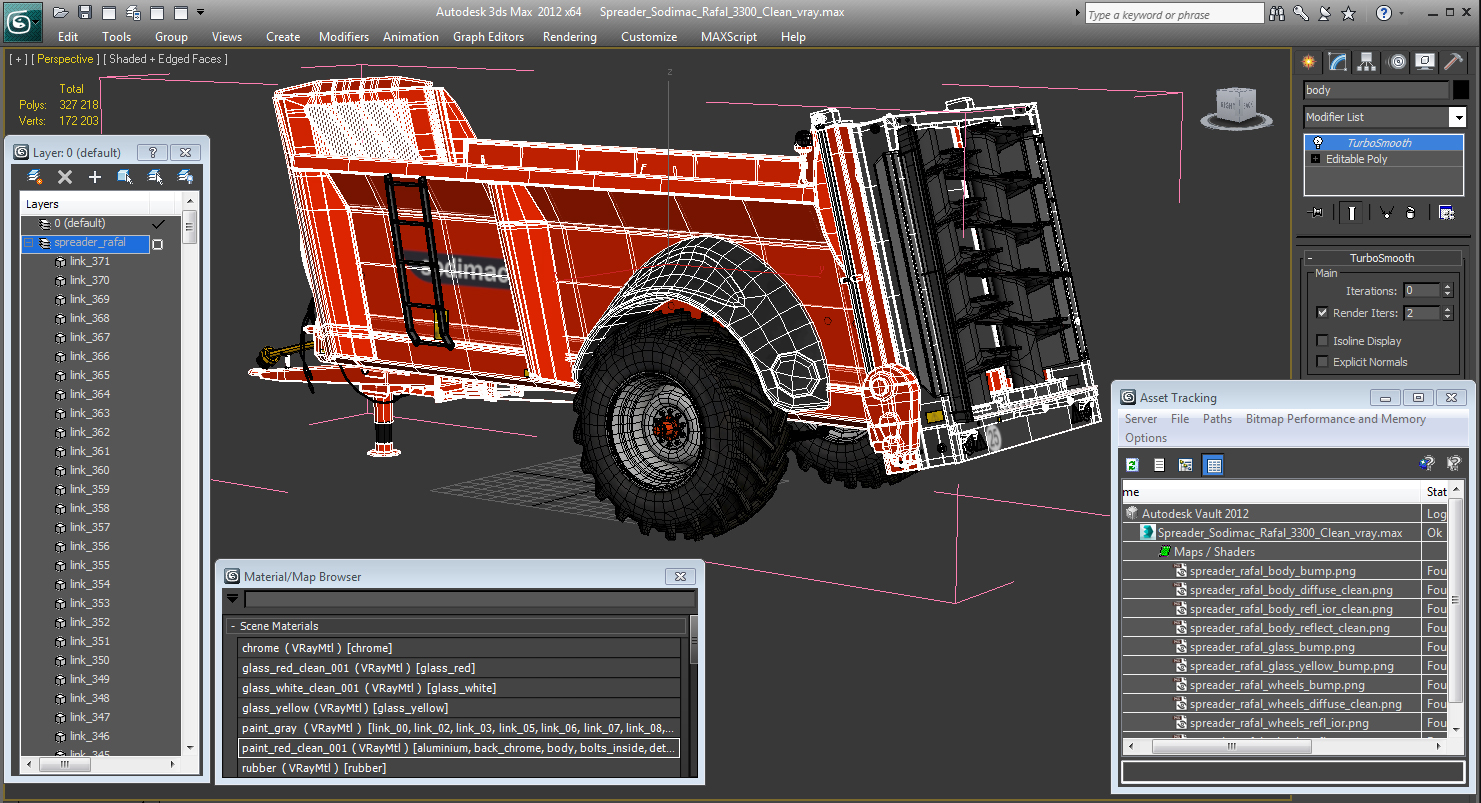Toggle Show End Result icon
This screenshot has height=803, width=1481.
1352,212
